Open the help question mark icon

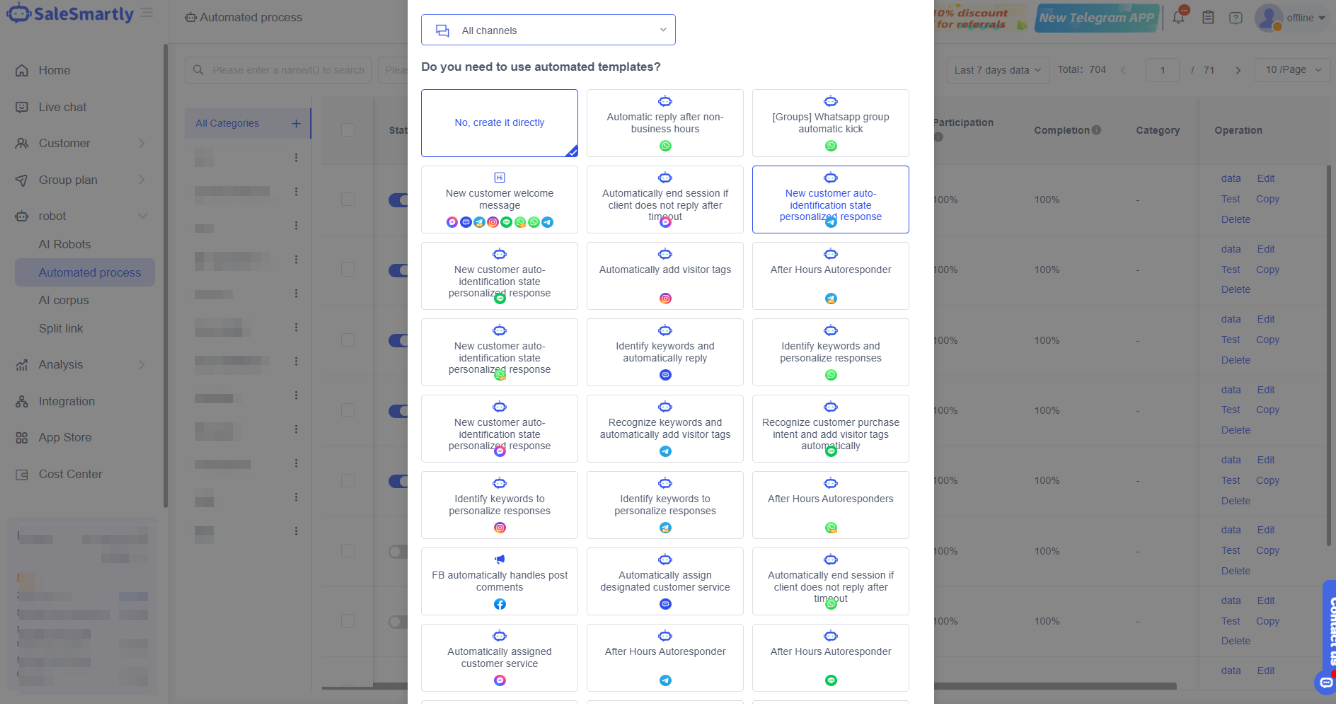1236,18
